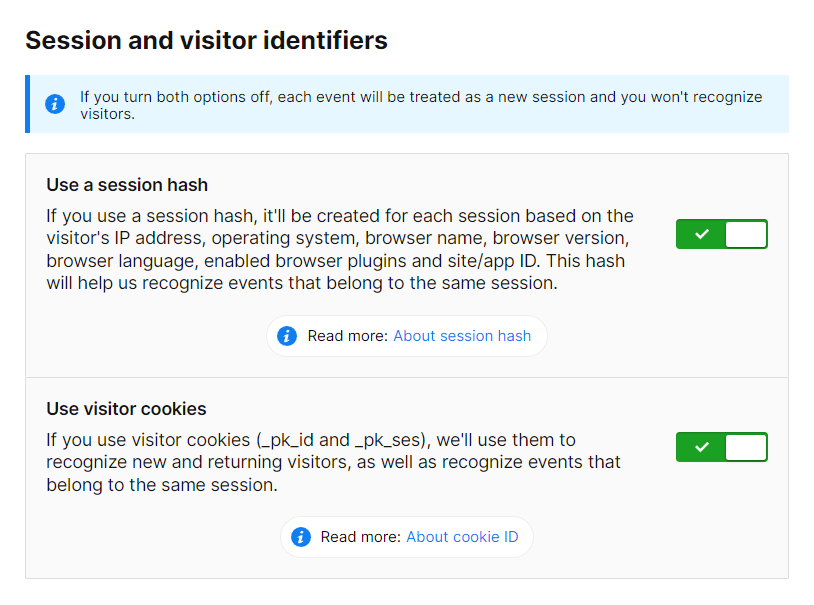The width and height of the screenshot is (814, 605).
Task: Open the About session hash link
Action: (x=462, y=336)
